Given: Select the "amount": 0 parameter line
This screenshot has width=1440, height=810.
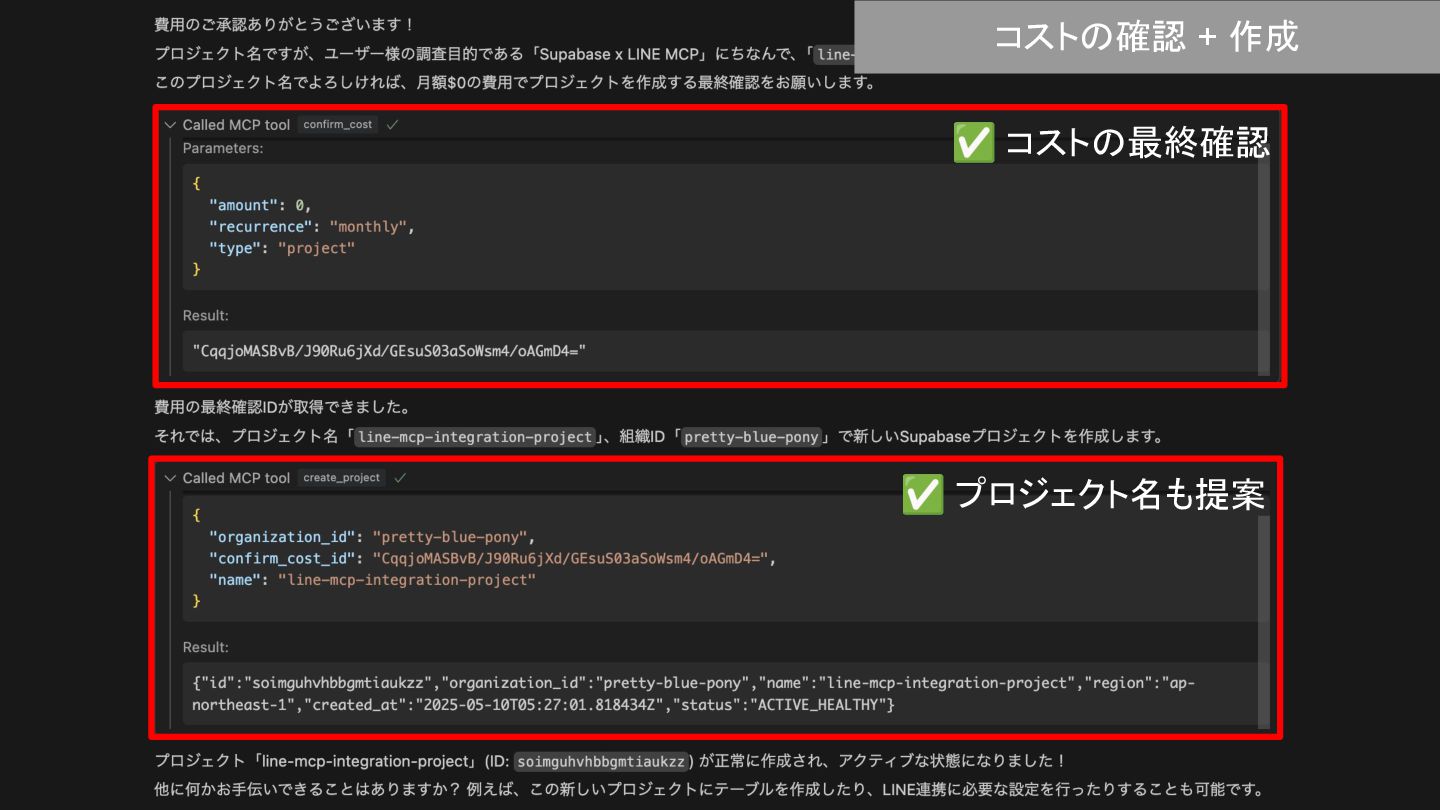Looking at the screenshot, I should tap(260, 205).
